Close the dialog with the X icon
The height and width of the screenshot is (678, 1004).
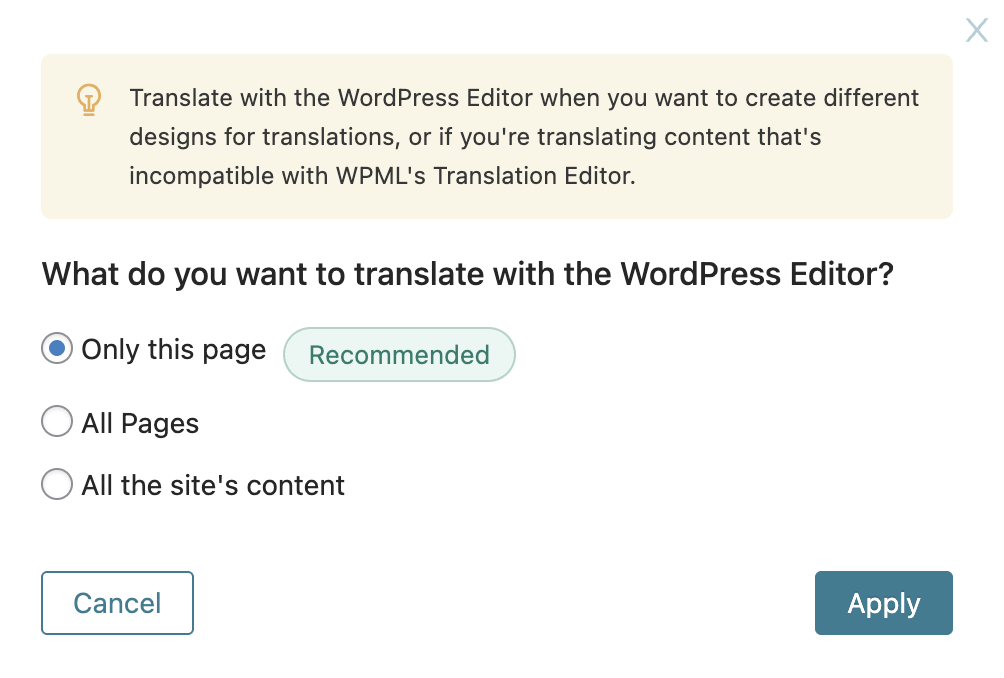[x=976, y=30]
